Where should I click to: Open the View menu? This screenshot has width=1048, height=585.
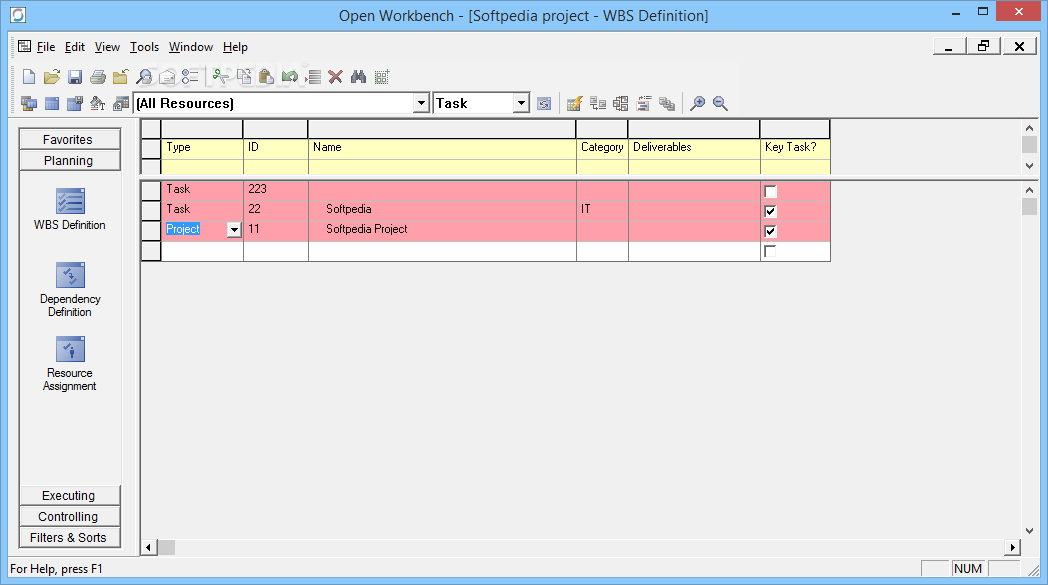coord(107,47)
